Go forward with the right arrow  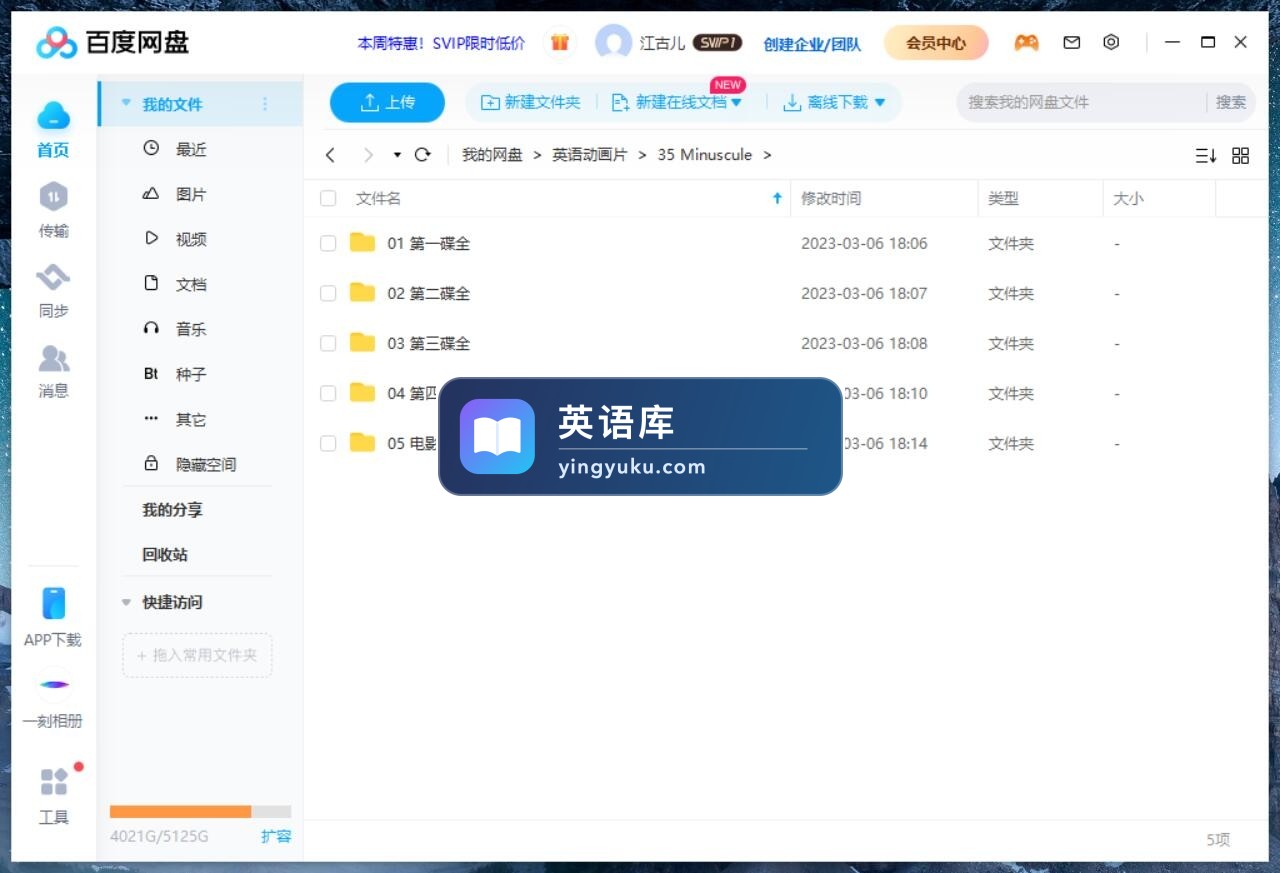click(x=368, y=155)
